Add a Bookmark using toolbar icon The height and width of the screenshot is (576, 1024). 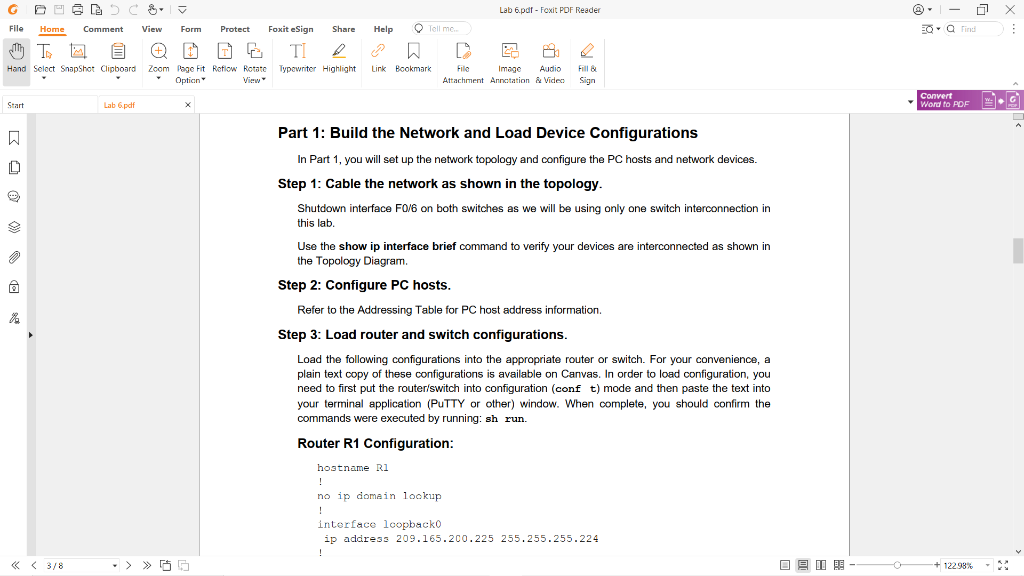tap(413, 60)
